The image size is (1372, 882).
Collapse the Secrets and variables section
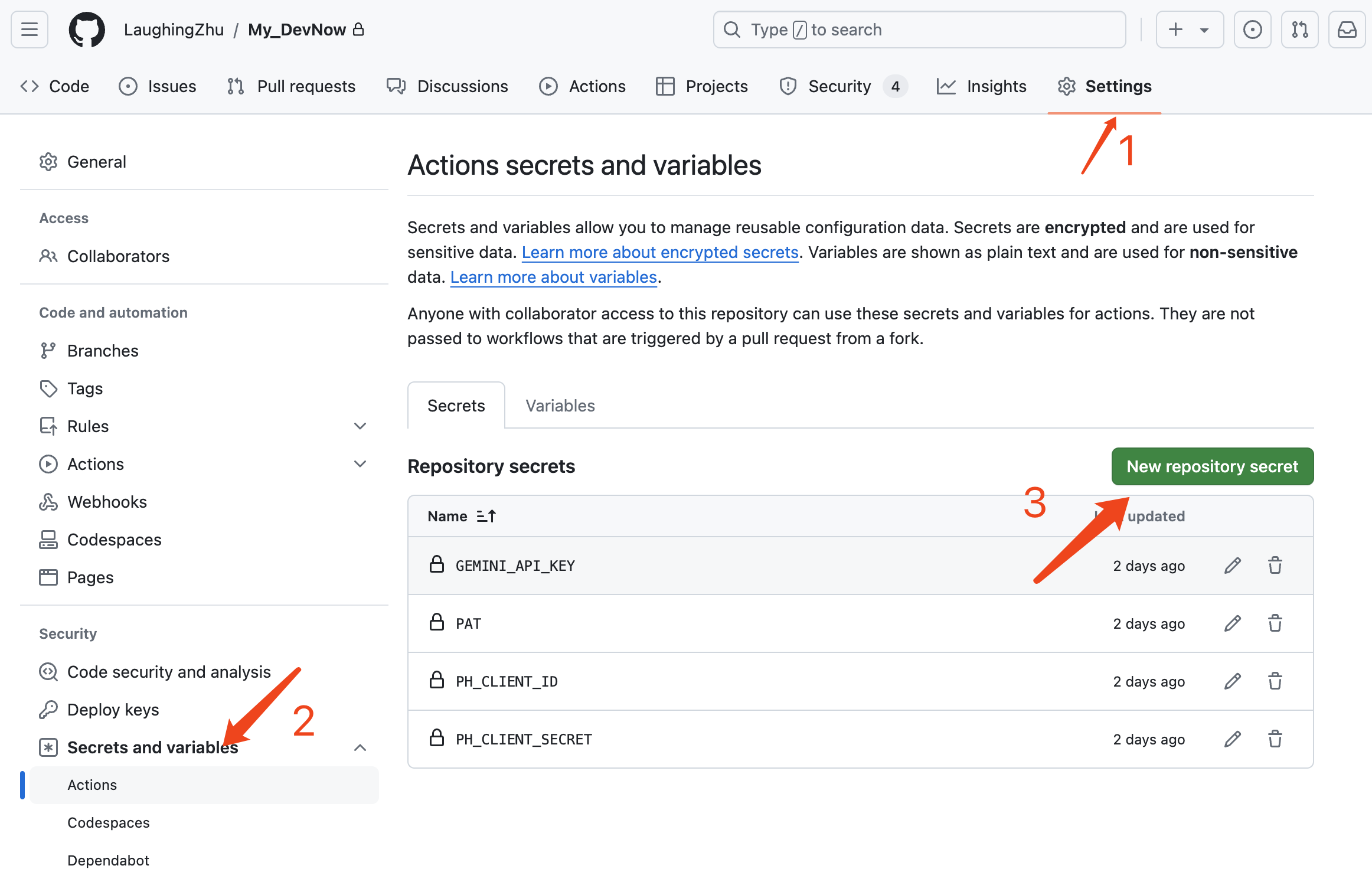[x=360, y=747]
